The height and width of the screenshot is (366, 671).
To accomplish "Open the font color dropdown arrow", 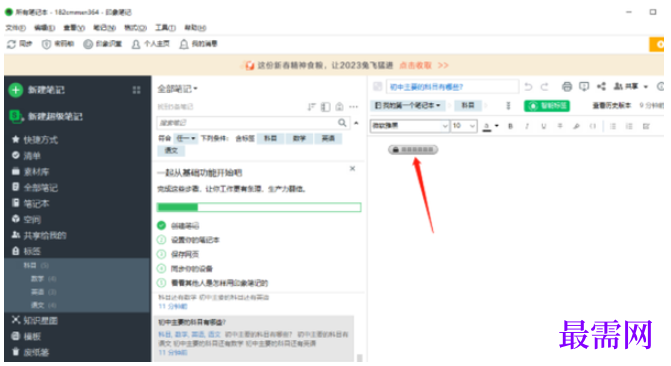I will 496,126.
